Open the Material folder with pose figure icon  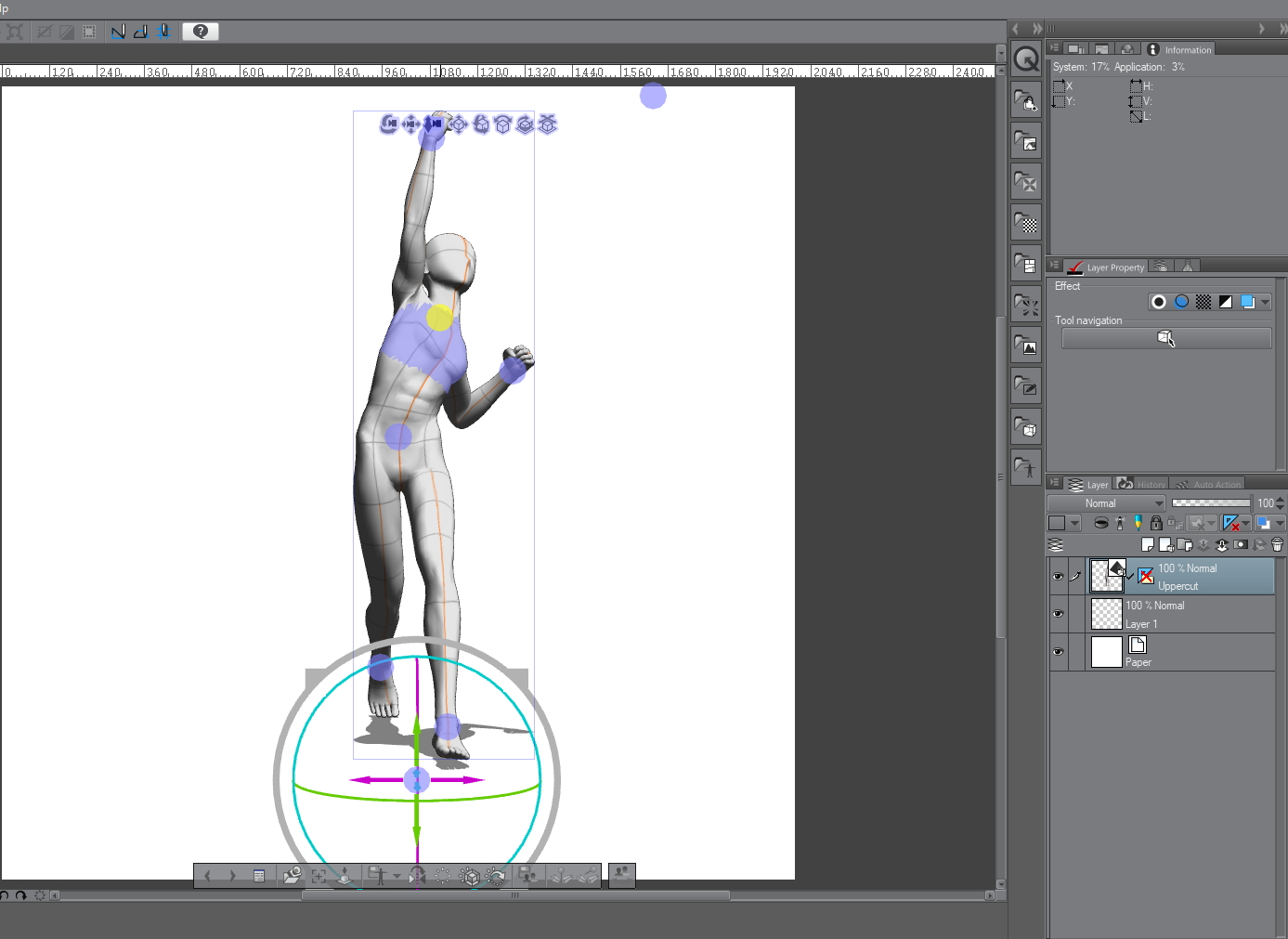pos(1026,468)
